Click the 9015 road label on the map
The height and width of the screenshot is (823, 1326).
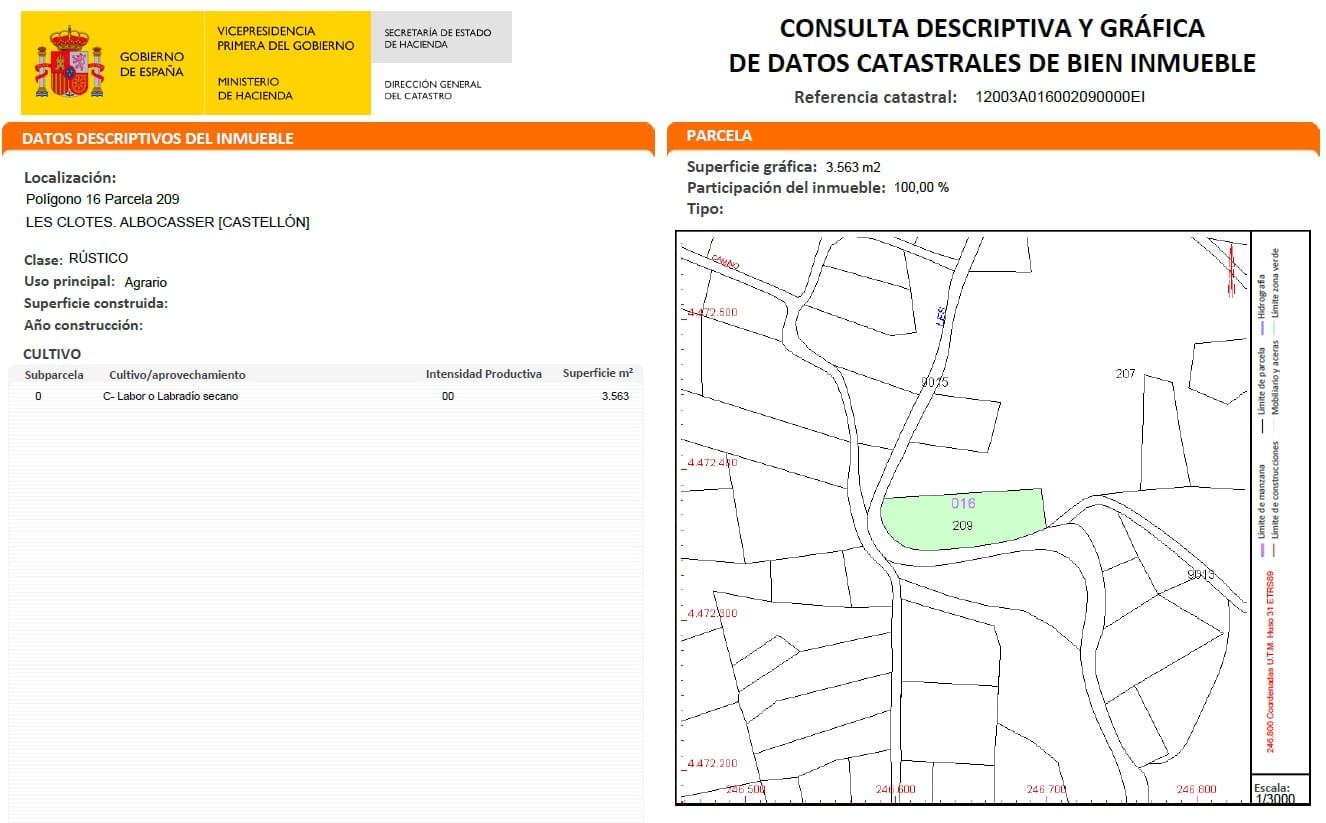(934, 383)
